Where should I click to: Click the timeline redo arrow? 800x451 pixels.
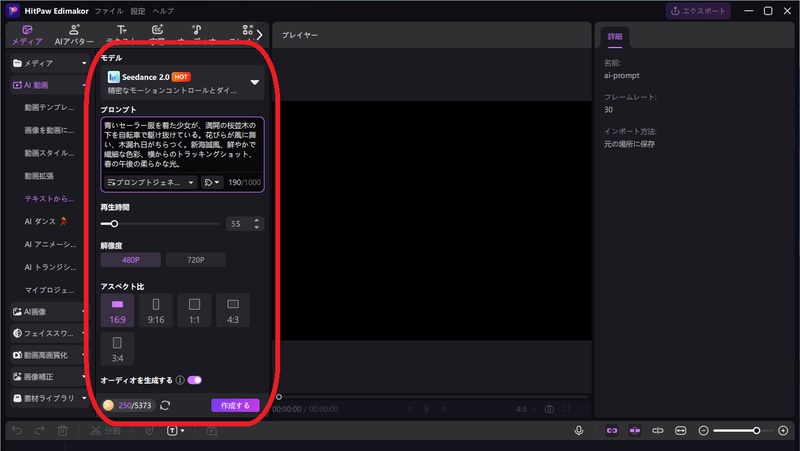pyautogui.click(x=40, y=431)
